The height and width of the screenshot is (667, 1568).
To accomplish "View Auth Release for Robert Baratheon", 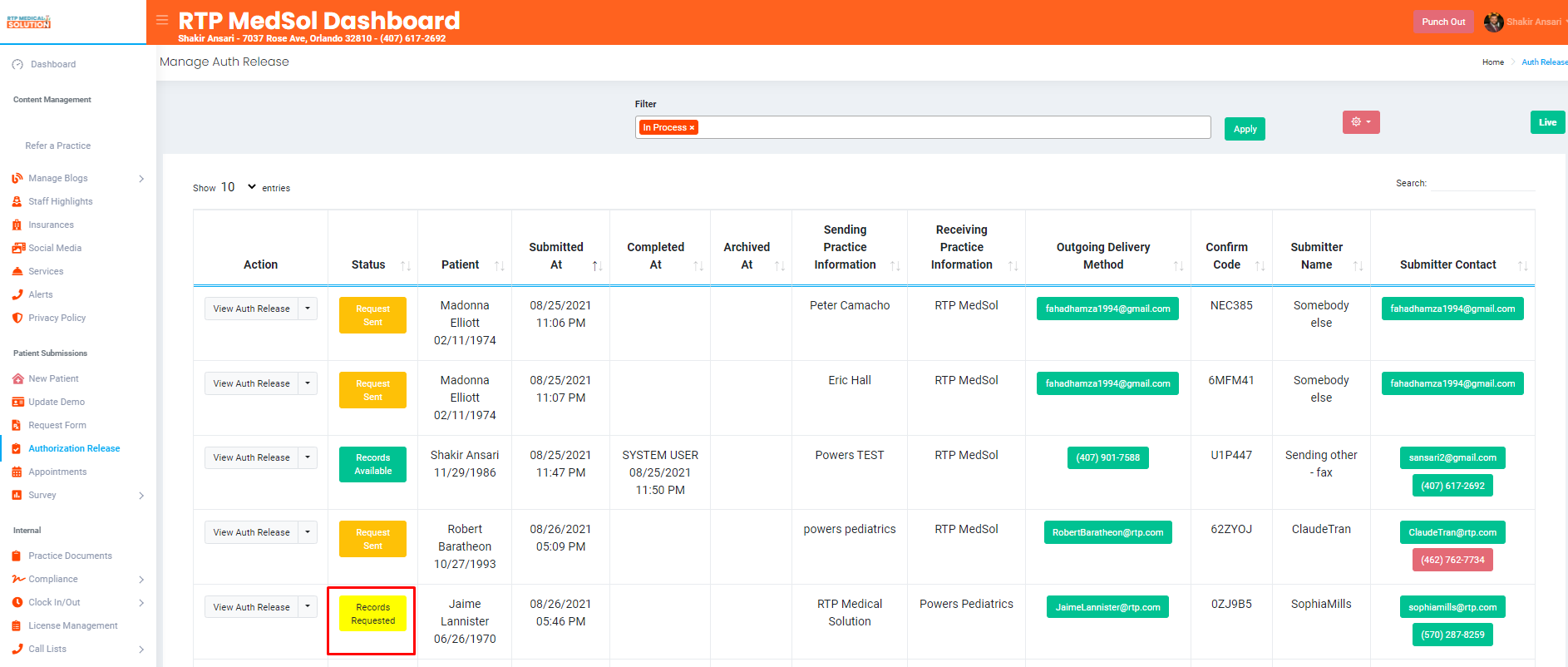I will coord(251,532).
